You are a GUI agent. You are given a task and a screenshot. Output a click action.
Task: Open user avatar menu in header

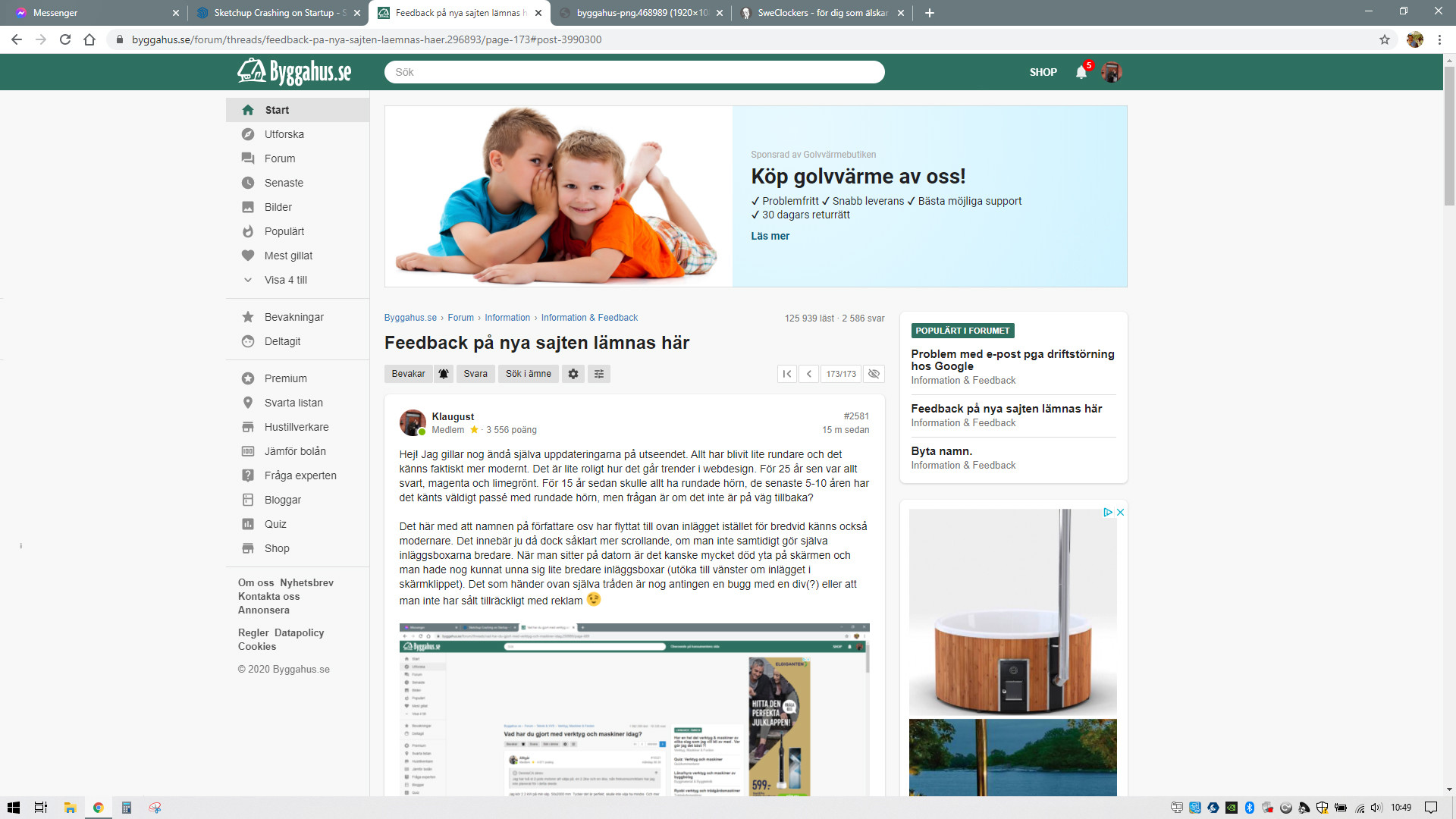tap(1112, 72)
